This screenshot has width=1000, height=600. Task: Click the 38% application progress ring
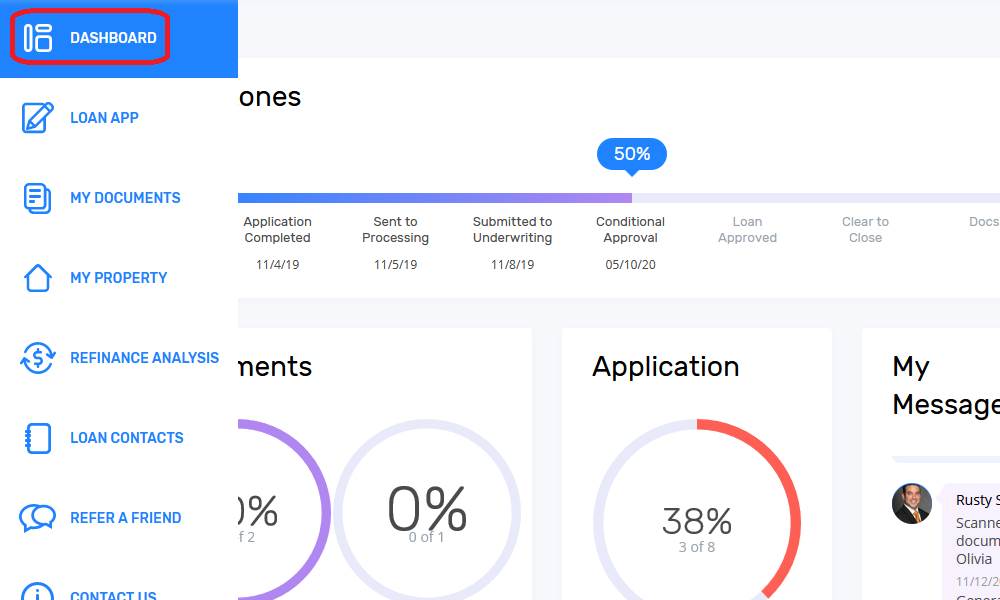click(x=697, y=510)
